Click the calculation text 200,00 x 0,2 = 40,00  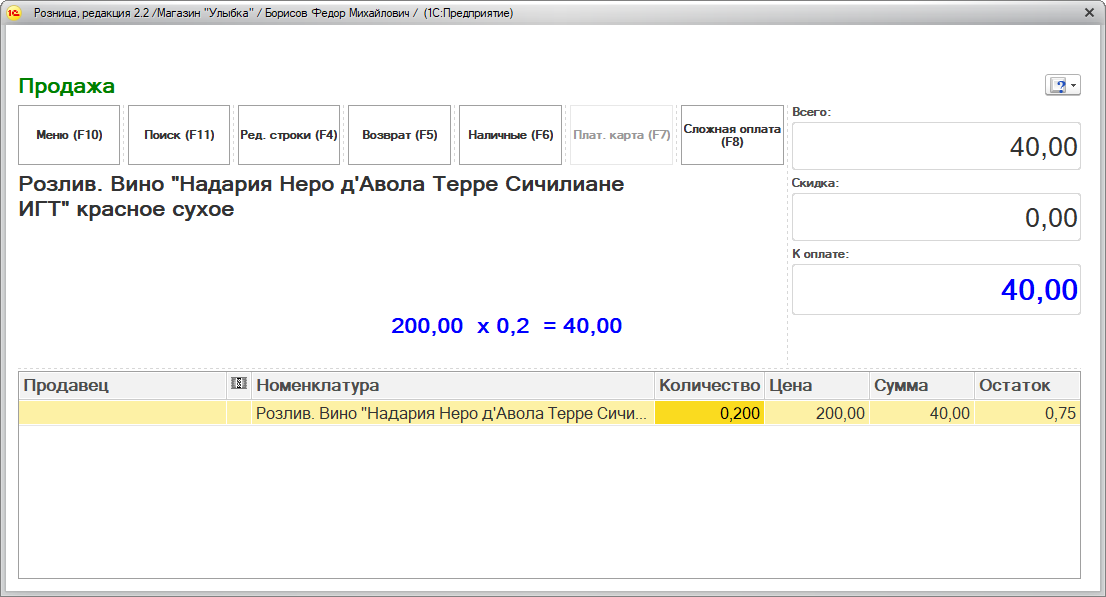point(506,325)
